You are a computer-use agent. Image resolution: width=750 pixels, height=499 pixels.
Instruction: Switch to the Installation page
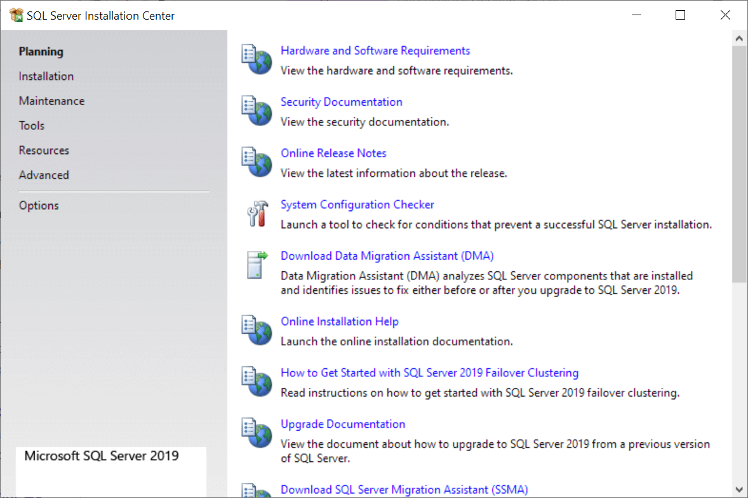[x=46, y=76]
